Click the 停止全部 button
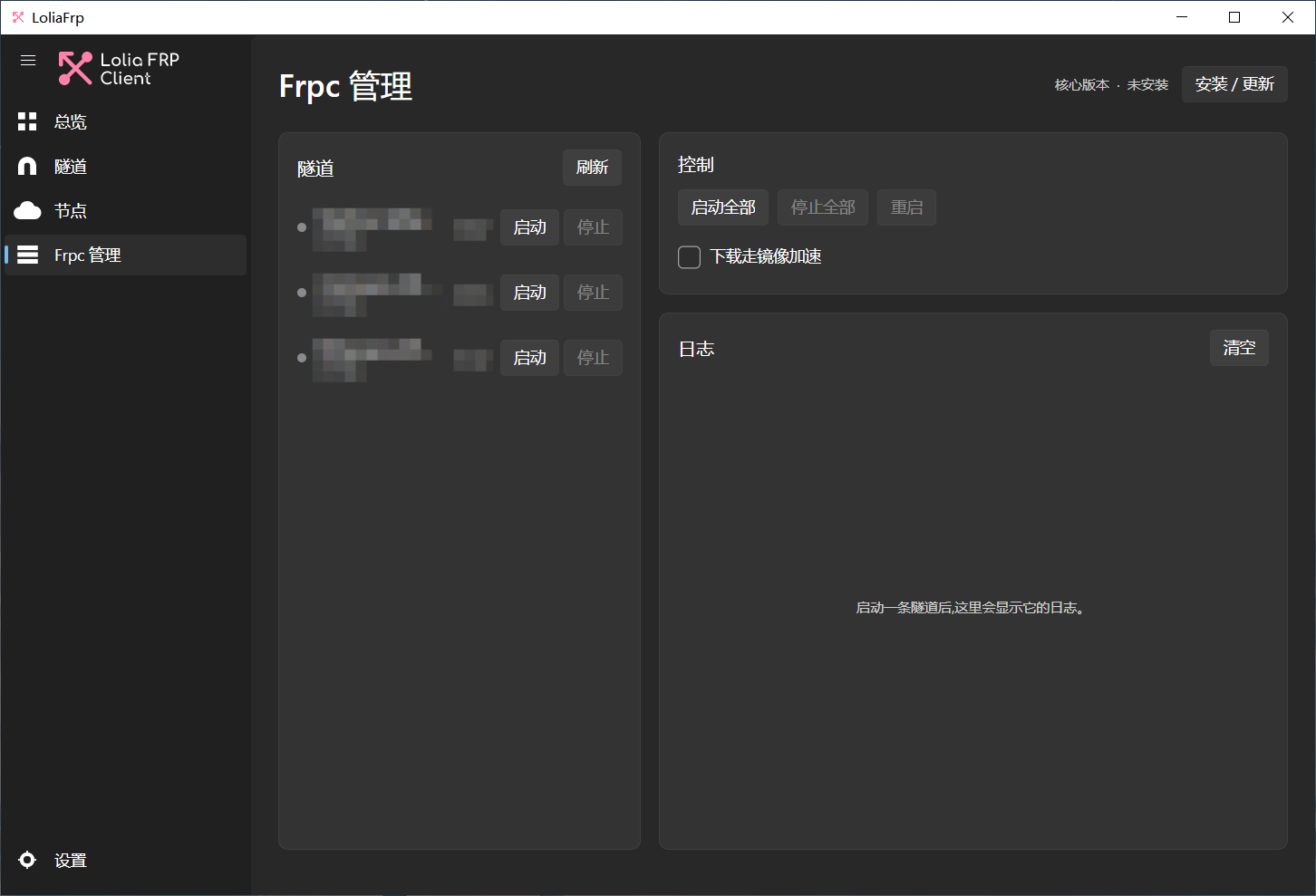Screen dimensions: 1316x896 pyautogui.click(x=823, y=207)
